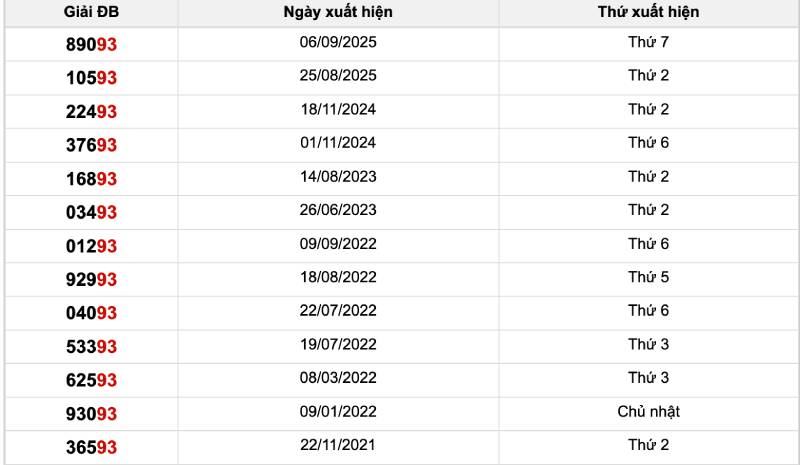
Task: Click the Chủ nhật weekday cell
Action: [x=648, y=411]
